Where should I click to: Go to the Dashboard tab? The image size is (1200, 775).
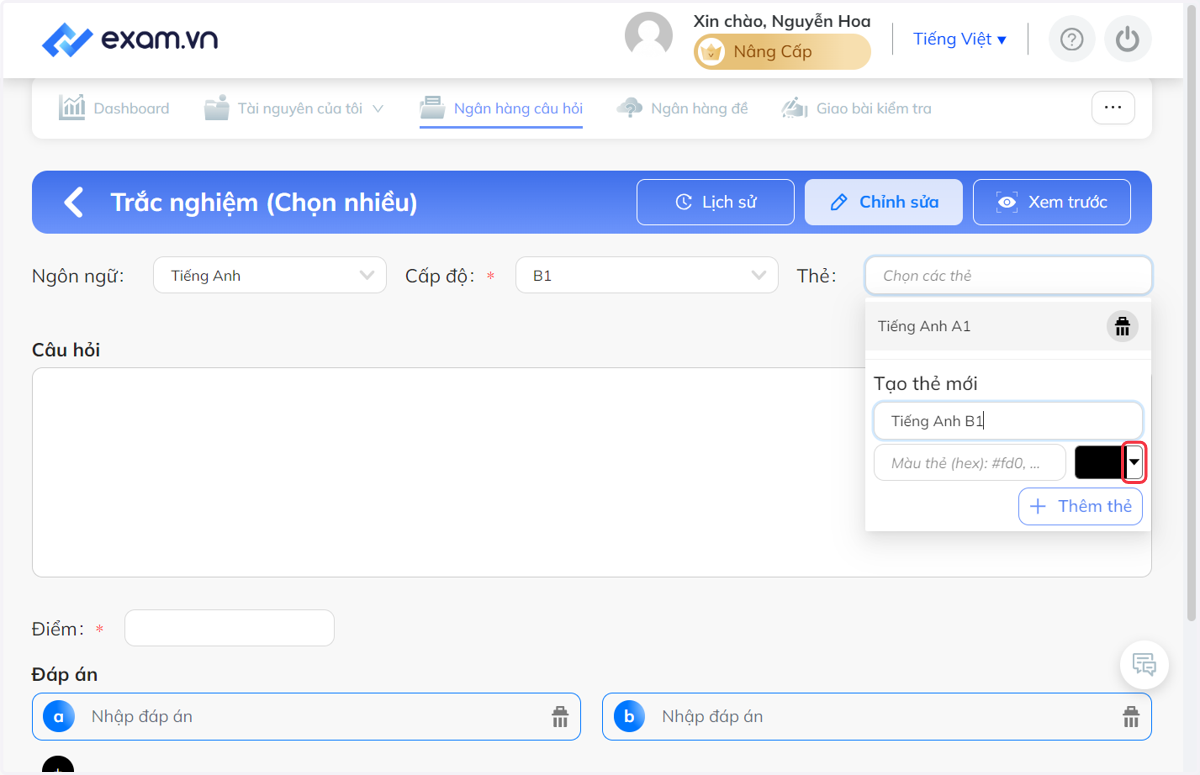point(114,108)
